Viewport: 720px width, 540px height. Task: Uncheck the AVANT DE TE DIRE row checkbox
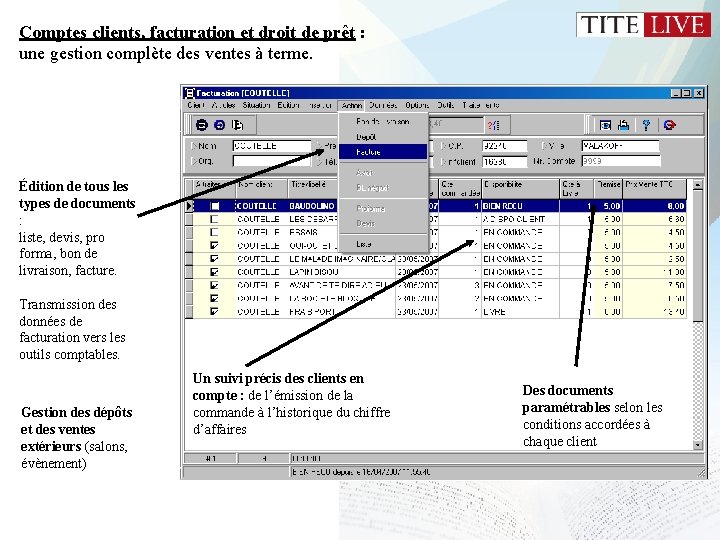tap(214, 285)
